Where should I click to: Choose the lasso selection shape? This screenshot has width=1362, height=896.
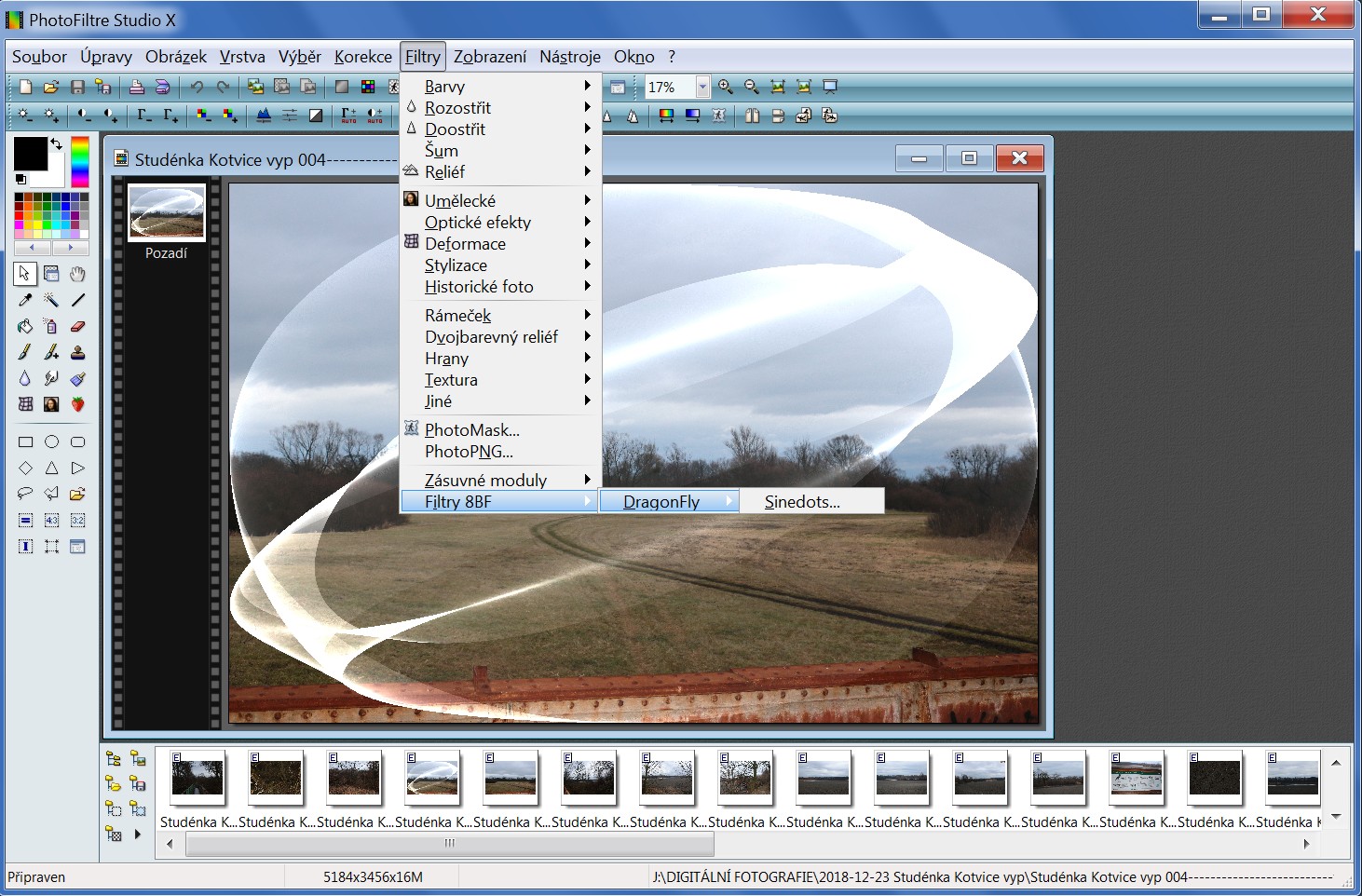(x=25, y=494)
